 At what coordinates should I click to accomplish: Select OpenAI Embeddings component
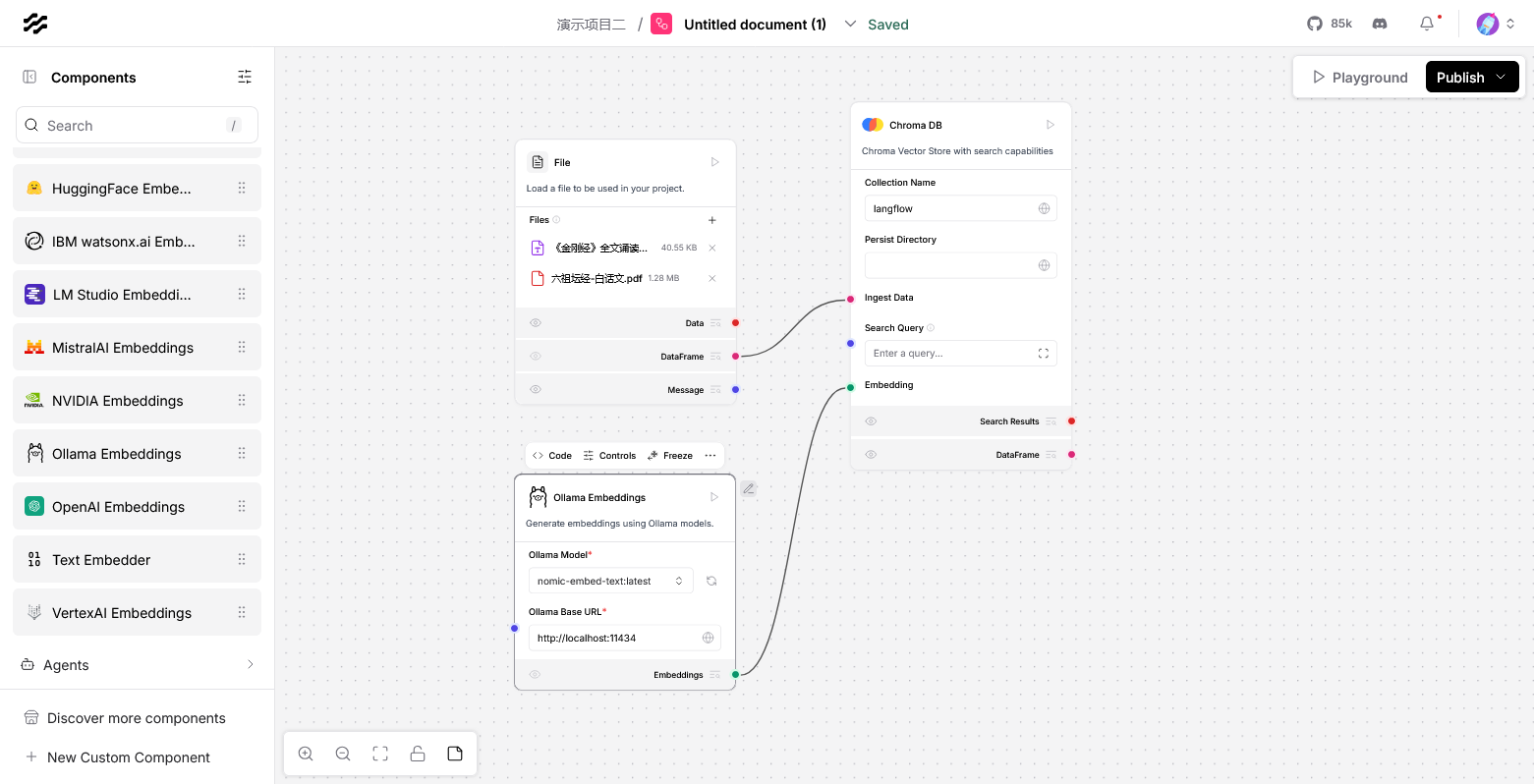coord(137,506)
